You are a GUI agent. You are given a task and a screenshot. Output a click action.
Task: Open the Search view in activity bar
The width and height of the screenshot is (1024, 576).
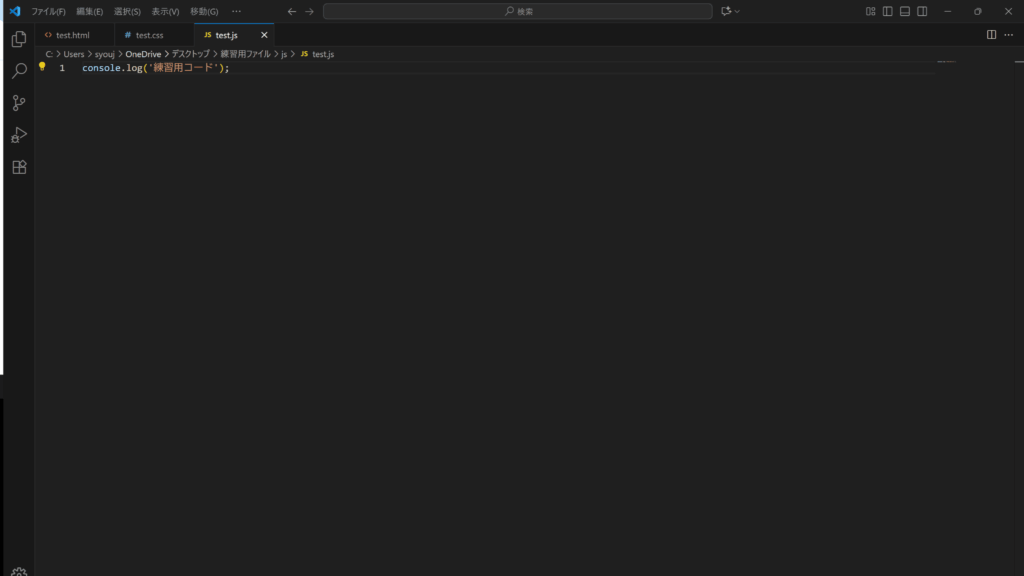coord(19,72)
